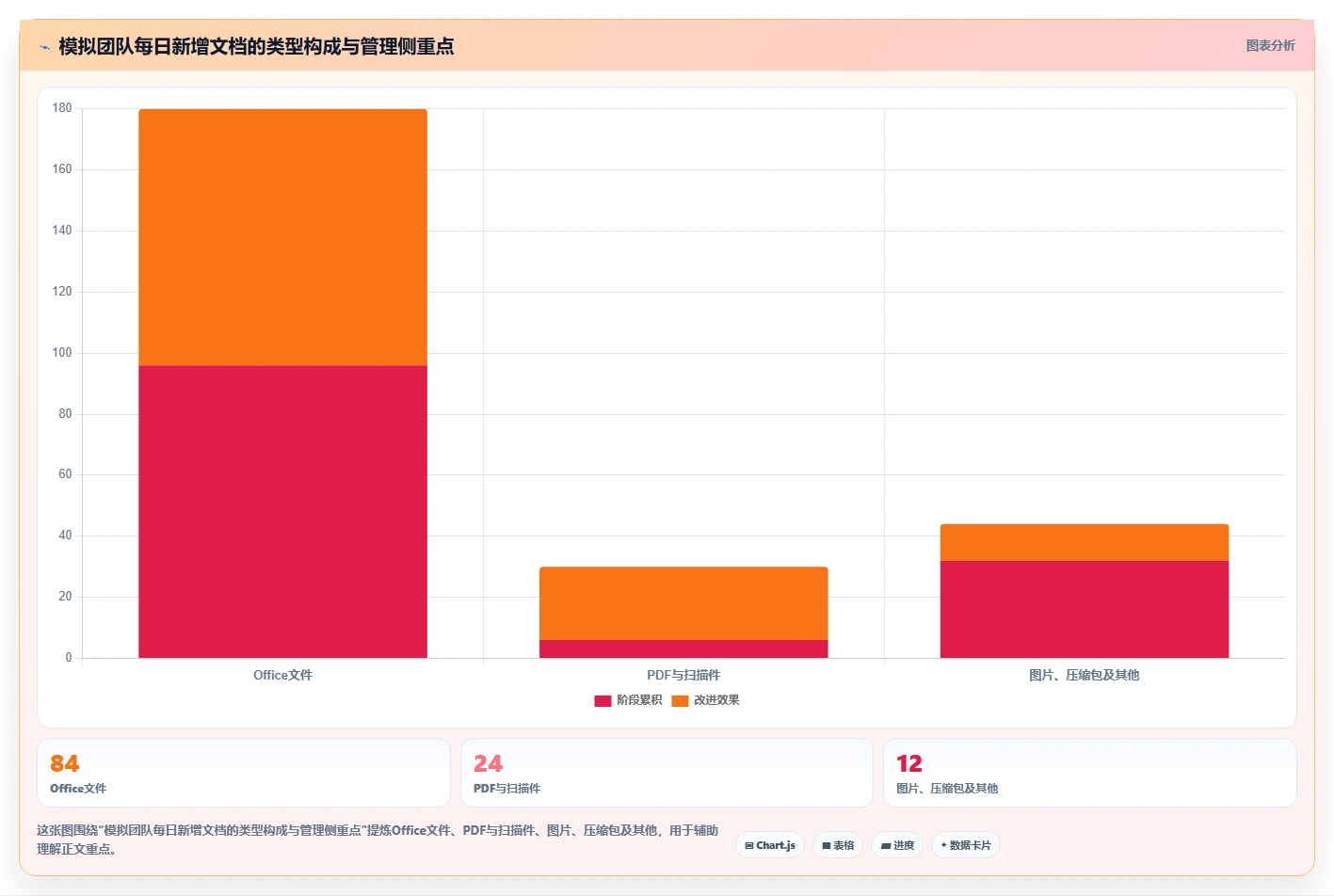Click the Office文件 x-axis label
The width and height of the screenshot is (1334, 896).
pos(282,675)
